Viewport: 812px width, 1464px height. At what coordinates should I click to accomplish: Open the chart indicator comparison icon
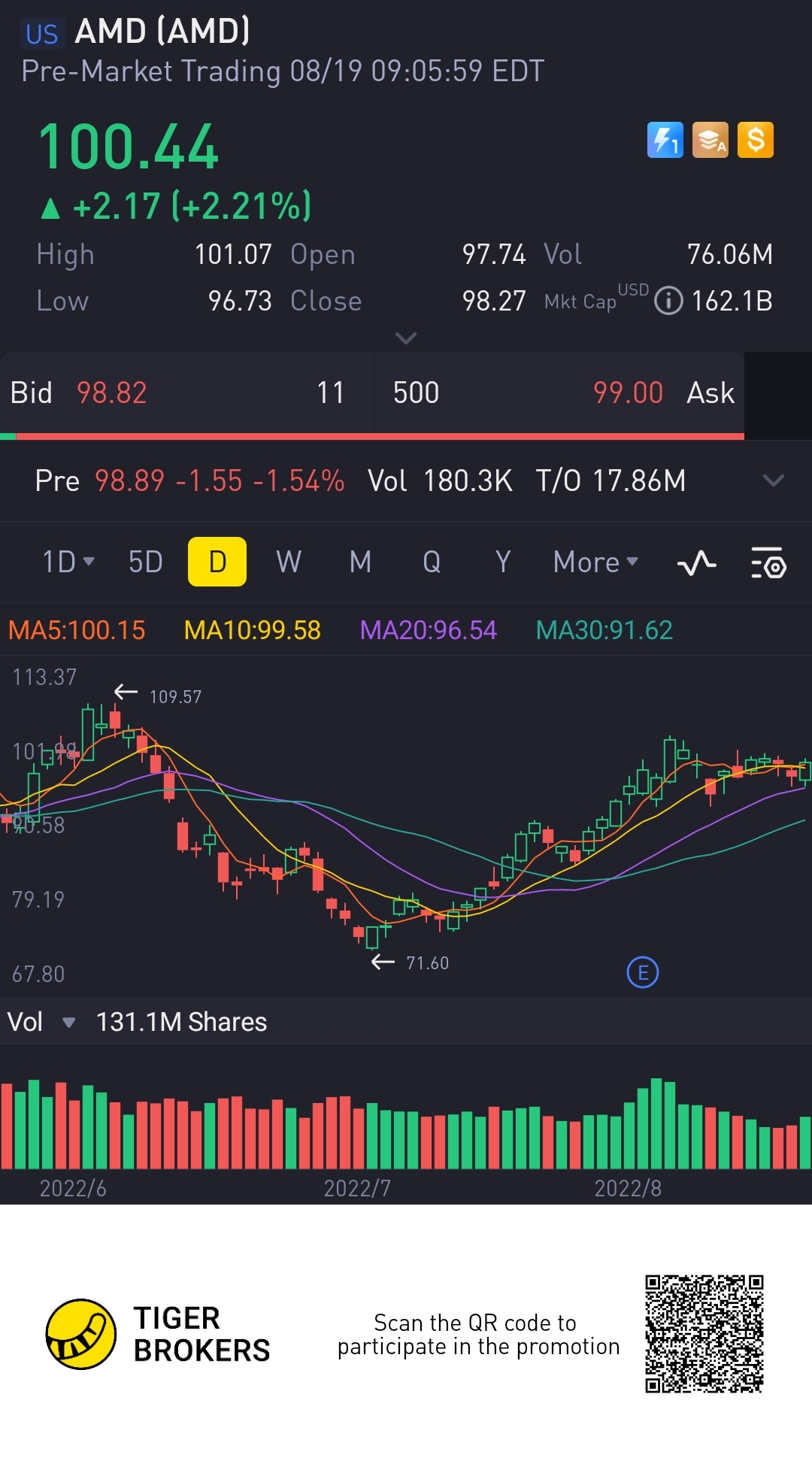click(x=697, y=562)
